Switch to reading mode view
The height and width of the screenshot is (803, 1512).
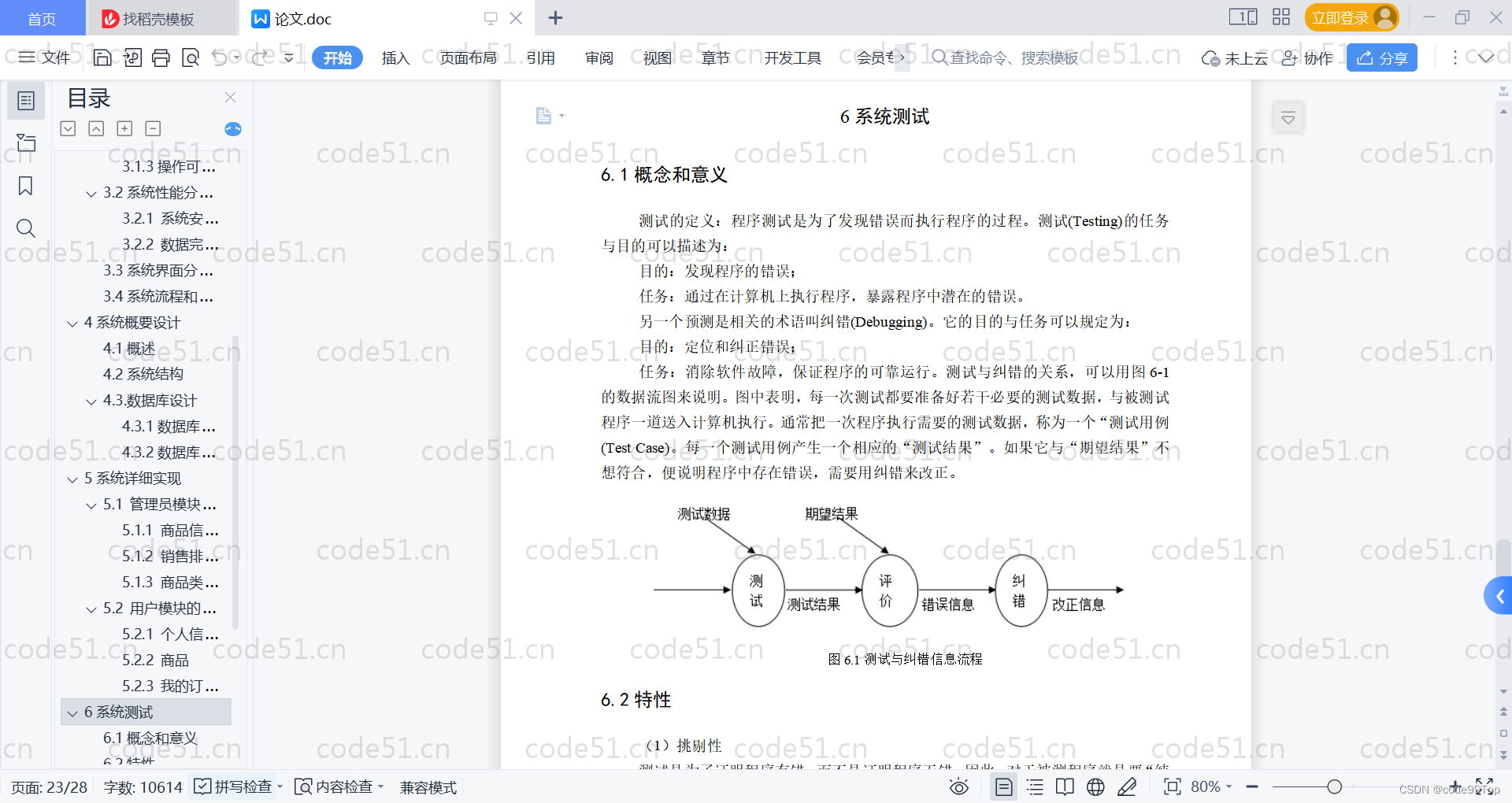pyautogui.click(x=1065, y=786)
